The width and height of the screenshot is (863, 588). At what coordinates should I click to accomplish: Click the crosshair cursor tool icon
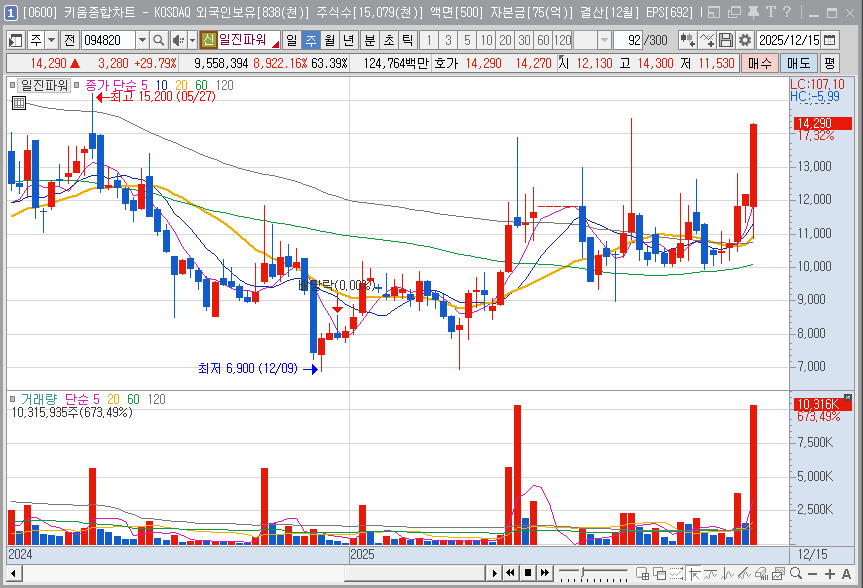coord(694,574)
